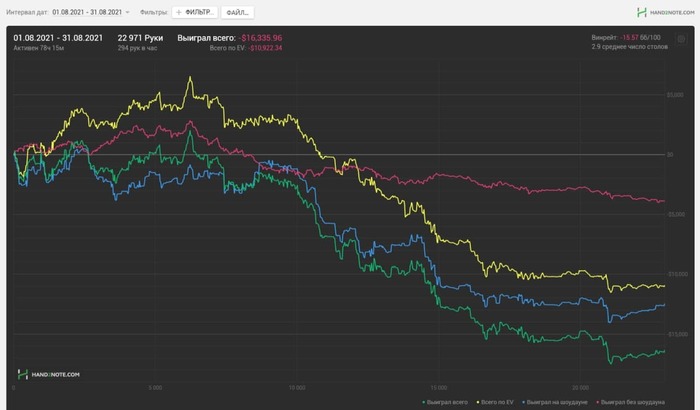Viewport: 700px width, 410px height.
Task: Click yellow legend dot for Всего по EV
Action: 478,402
